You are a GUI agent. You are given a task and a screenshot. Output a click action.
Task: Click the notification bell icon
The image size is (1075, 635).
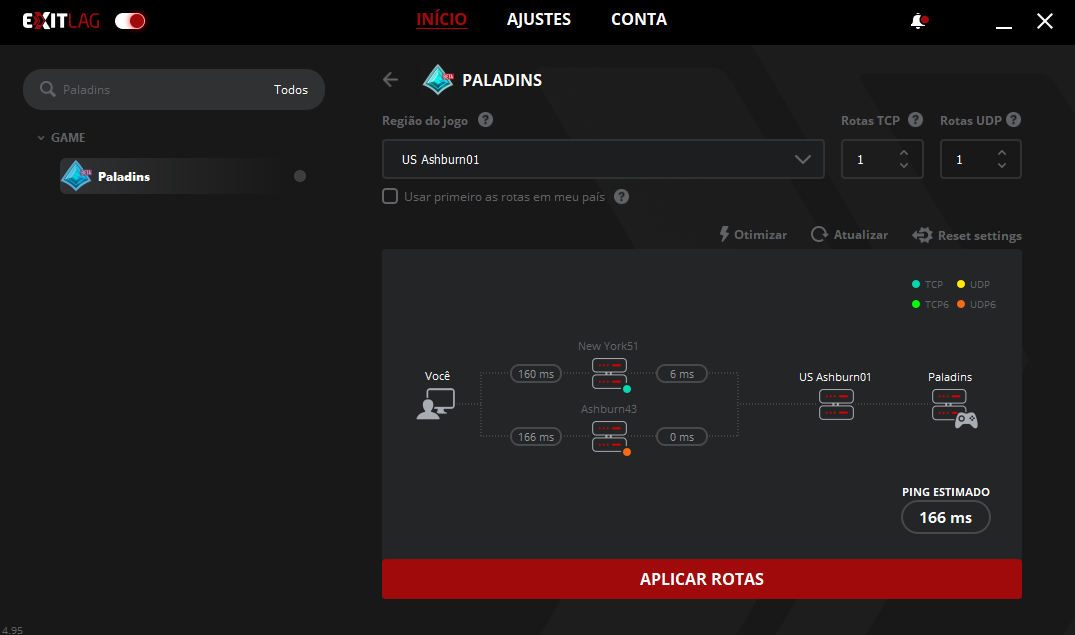[x=918, y=21]
